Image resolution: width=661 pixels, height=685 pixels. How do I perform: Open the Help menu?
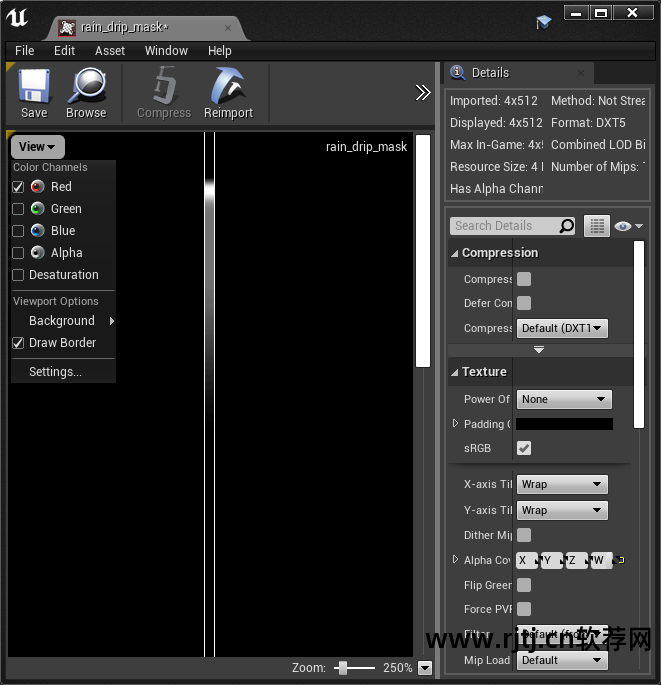pos(220,51)
